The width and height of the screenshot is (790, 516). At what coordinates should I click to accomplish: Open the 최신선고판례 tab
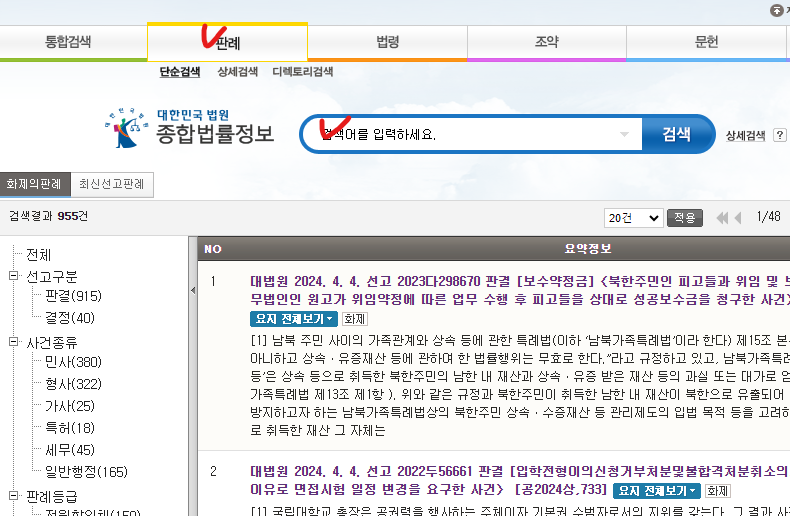pos(111,184)
